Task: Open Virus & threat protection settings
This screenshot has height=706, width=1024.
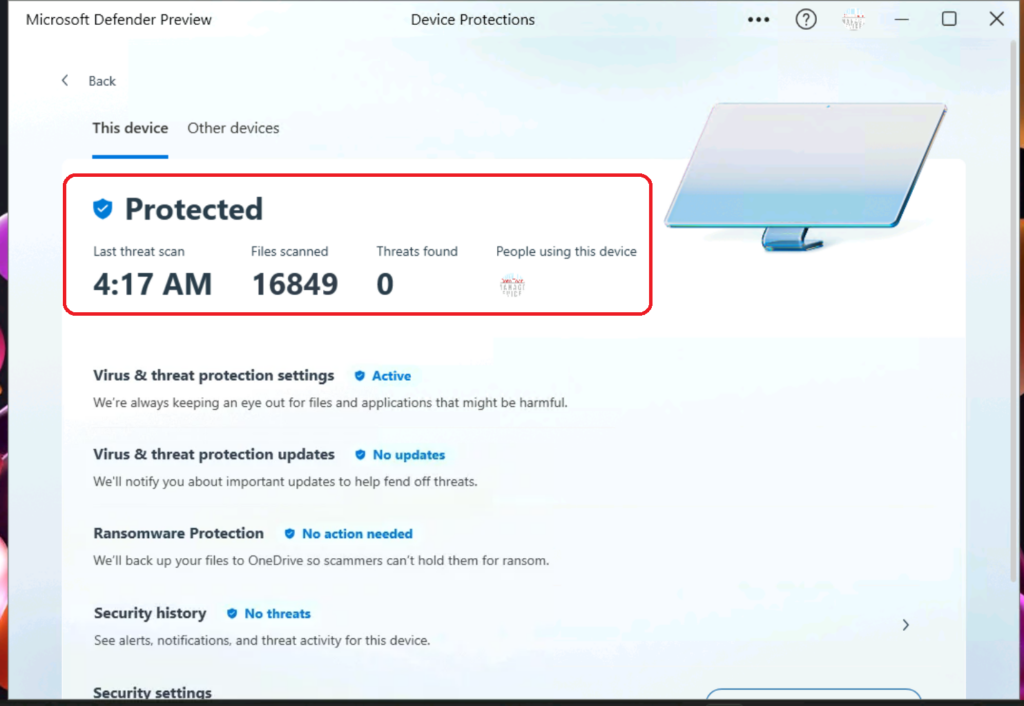Action: 214,376
